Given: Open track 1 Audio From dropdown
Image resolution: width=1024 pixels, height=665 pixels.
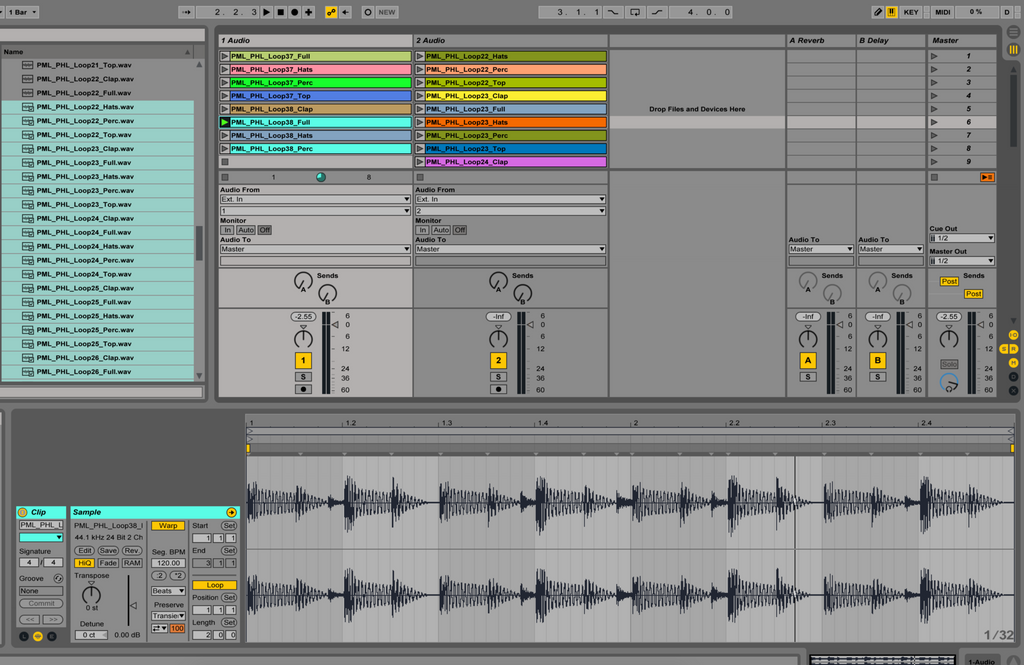Looking at the screenshot, I should [315, 199].
